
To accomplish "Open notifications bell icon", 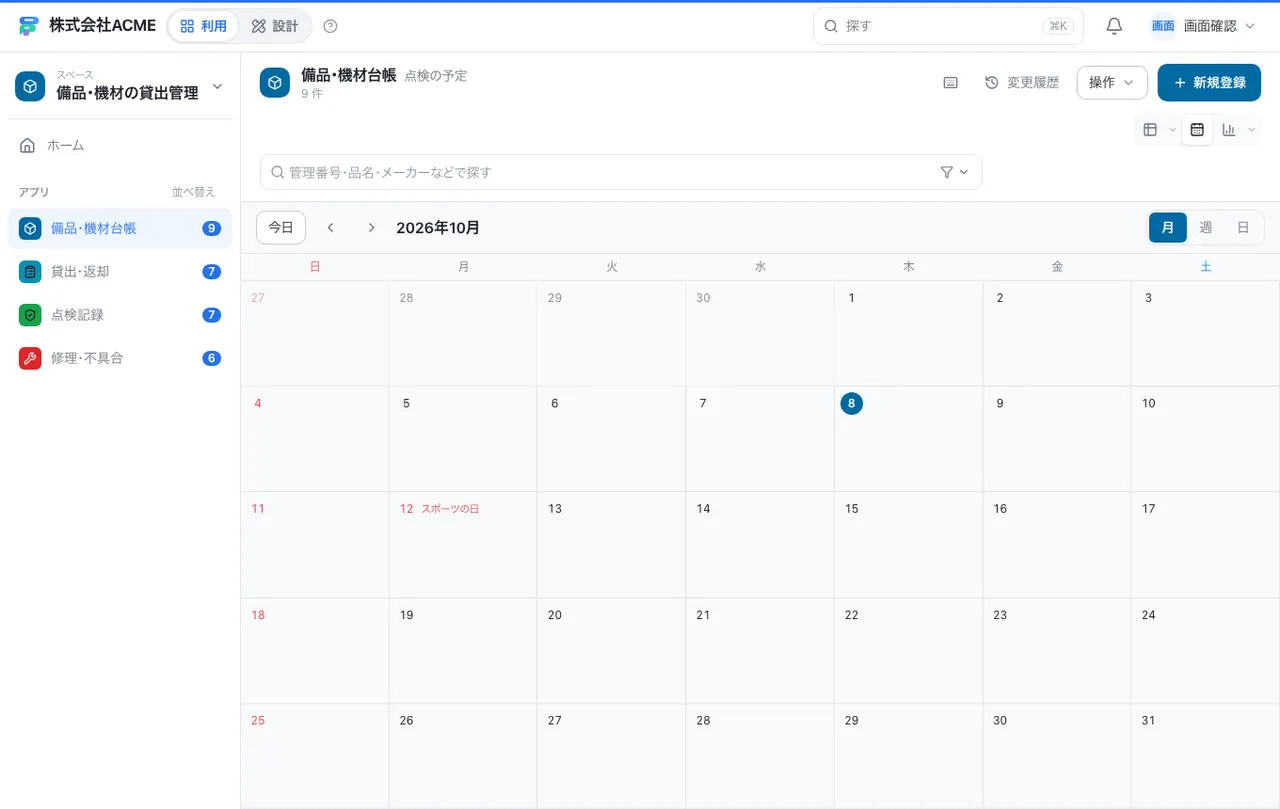I will point(1114,26).
